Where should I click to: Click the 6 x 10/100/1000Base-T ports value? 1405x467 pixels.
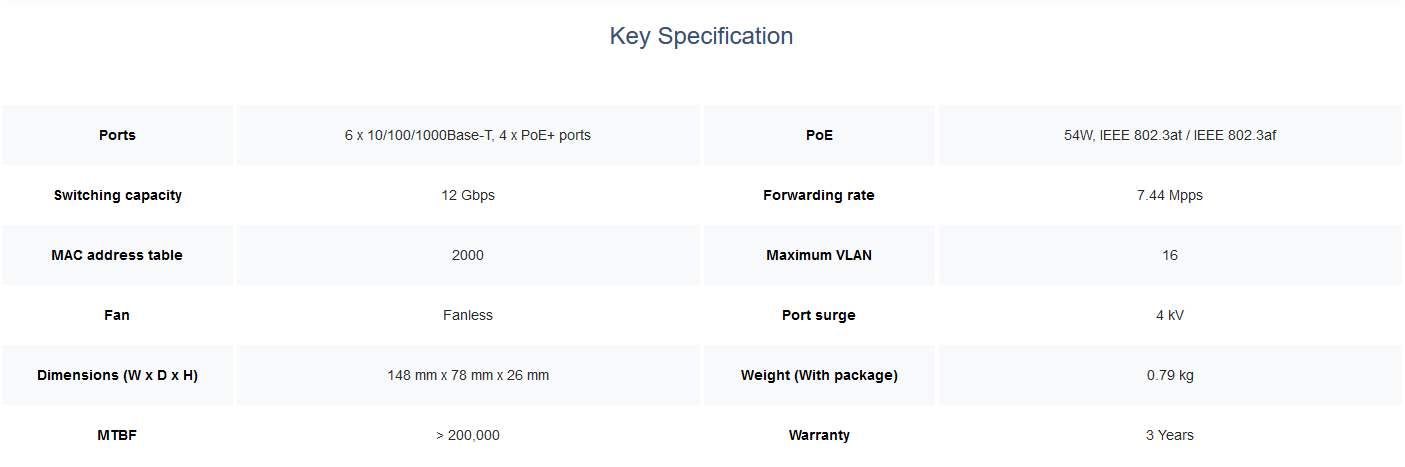point(468,135)
